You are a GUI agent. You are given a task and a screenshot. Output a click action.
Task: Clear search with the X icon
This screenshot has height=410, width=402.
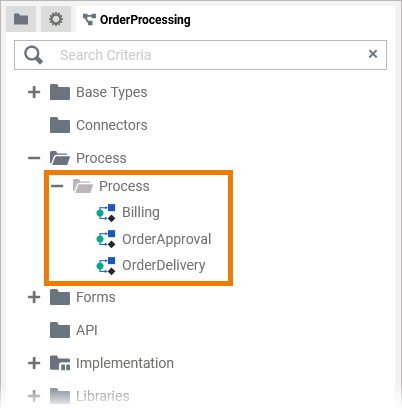click(373, 54)
